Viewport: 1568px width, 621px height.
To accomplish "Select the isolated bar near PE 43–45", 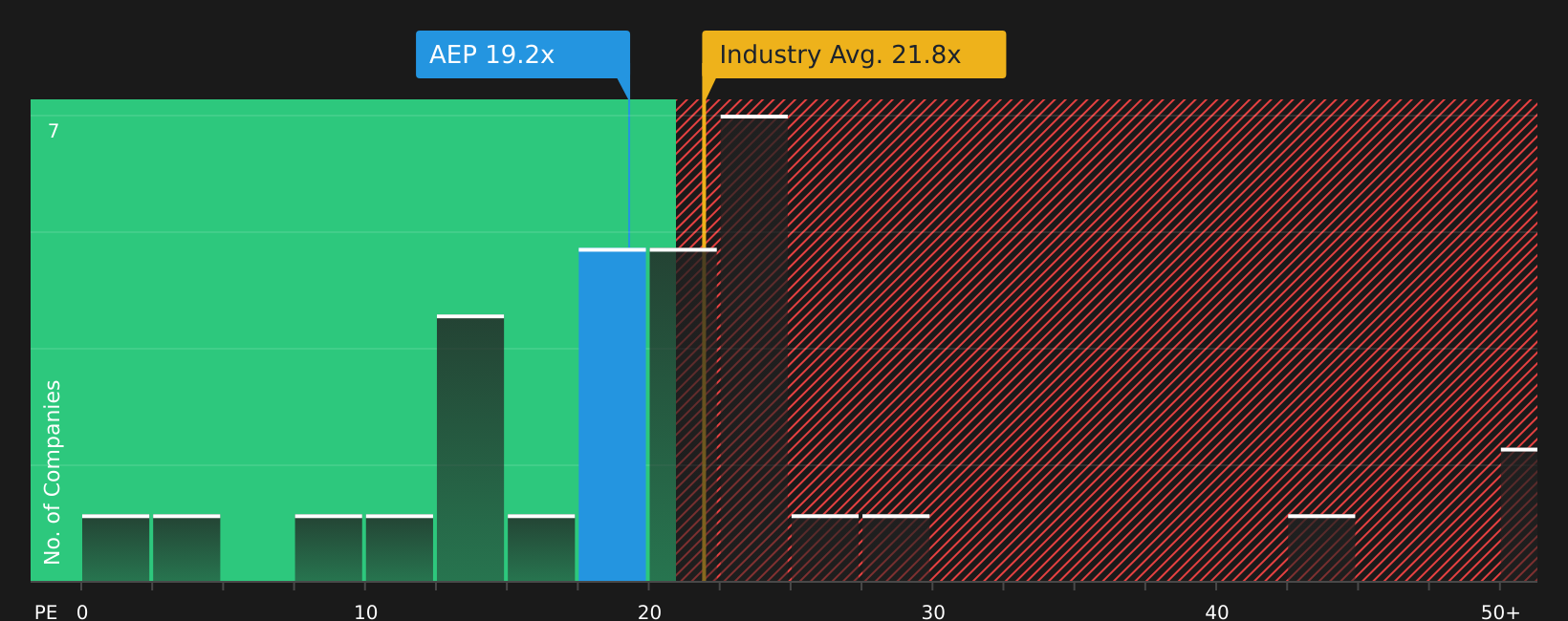I will 1321,547.
